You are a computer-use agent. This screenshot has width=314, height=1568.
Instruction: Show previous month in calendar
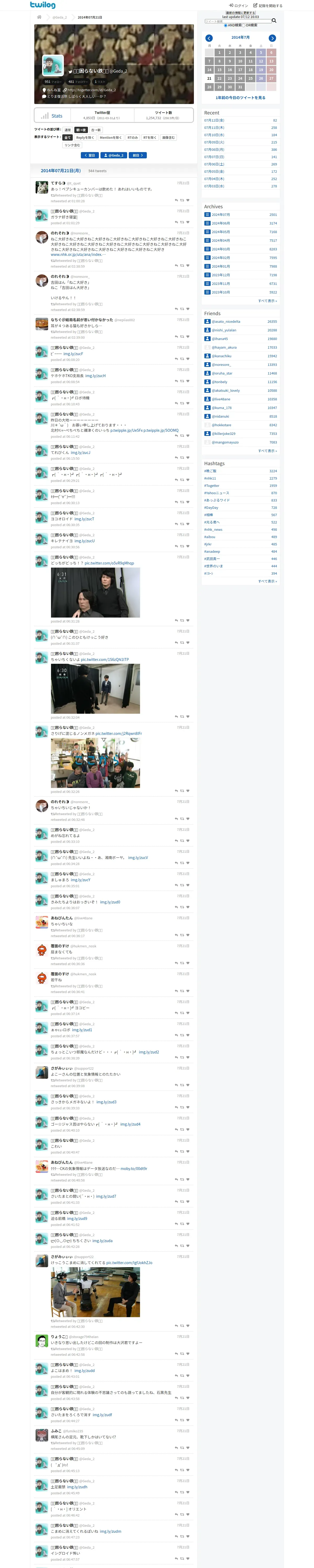pyautogui.click(x=209, y=38)
